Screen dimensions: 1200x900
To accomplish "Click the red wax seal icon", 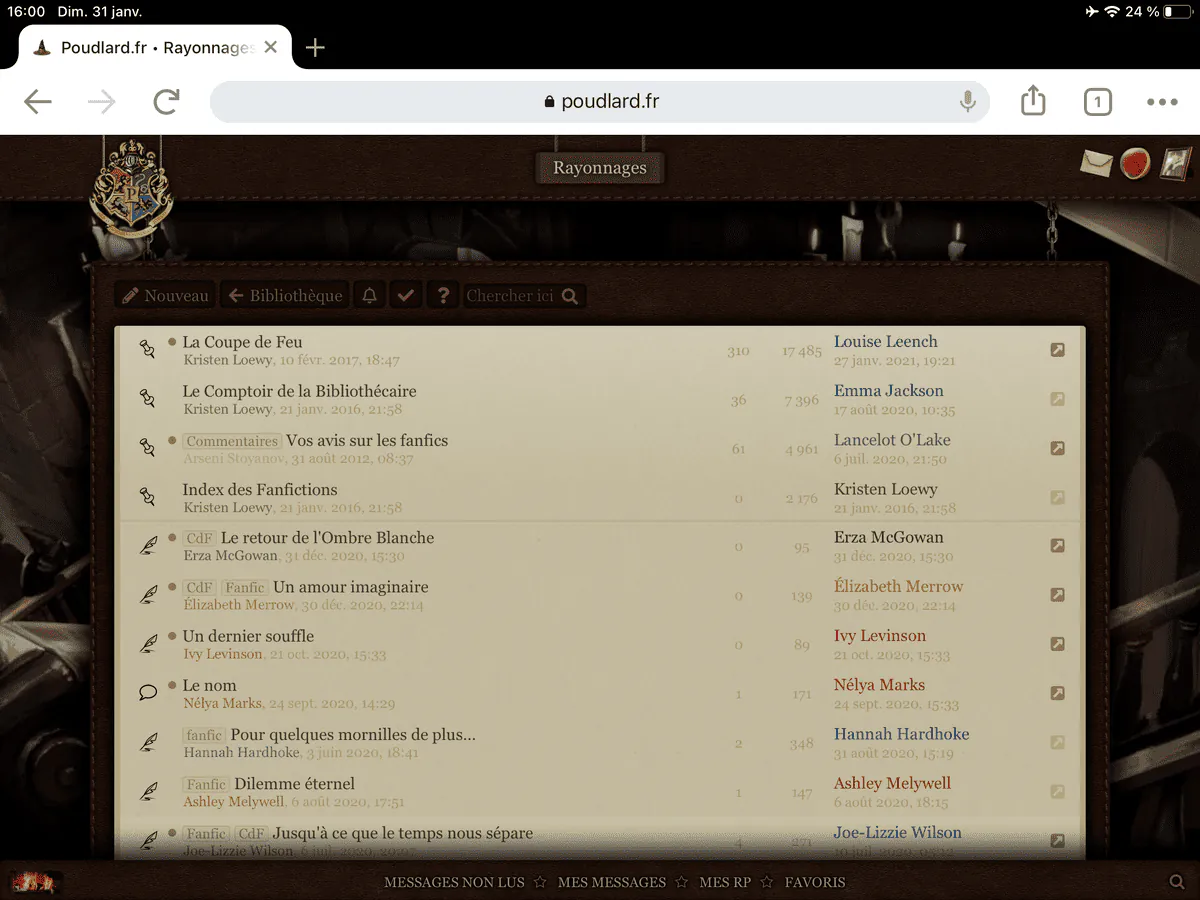I will click(1134, 163).
